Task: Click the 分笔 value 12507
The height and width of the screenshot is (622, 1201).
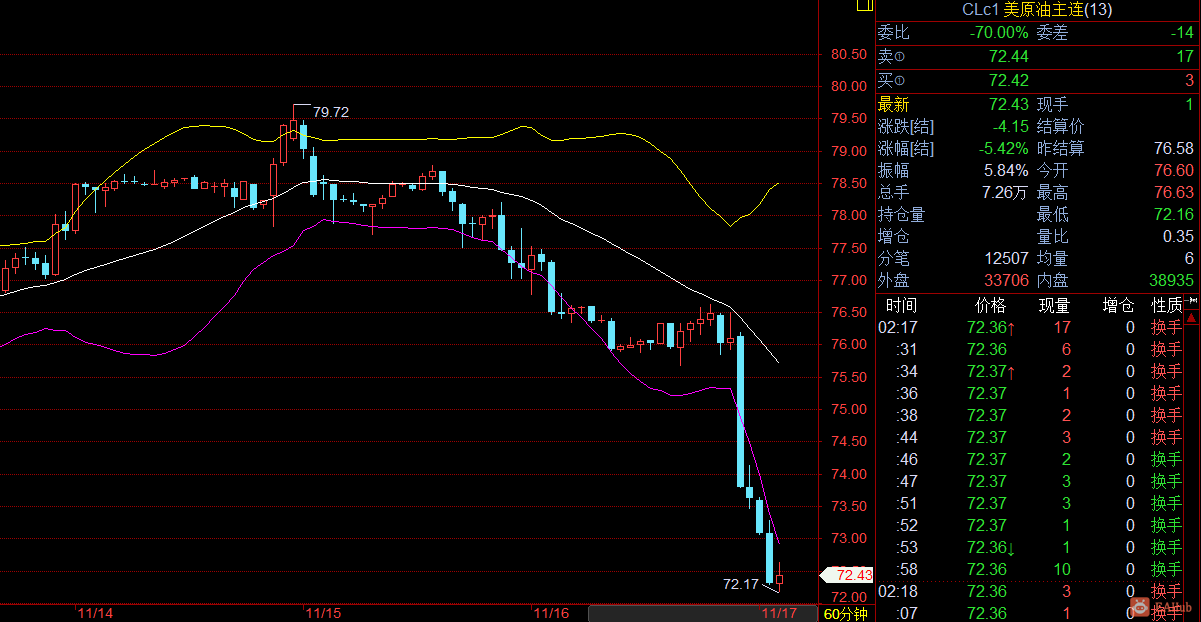Action: pos(1006,259)
